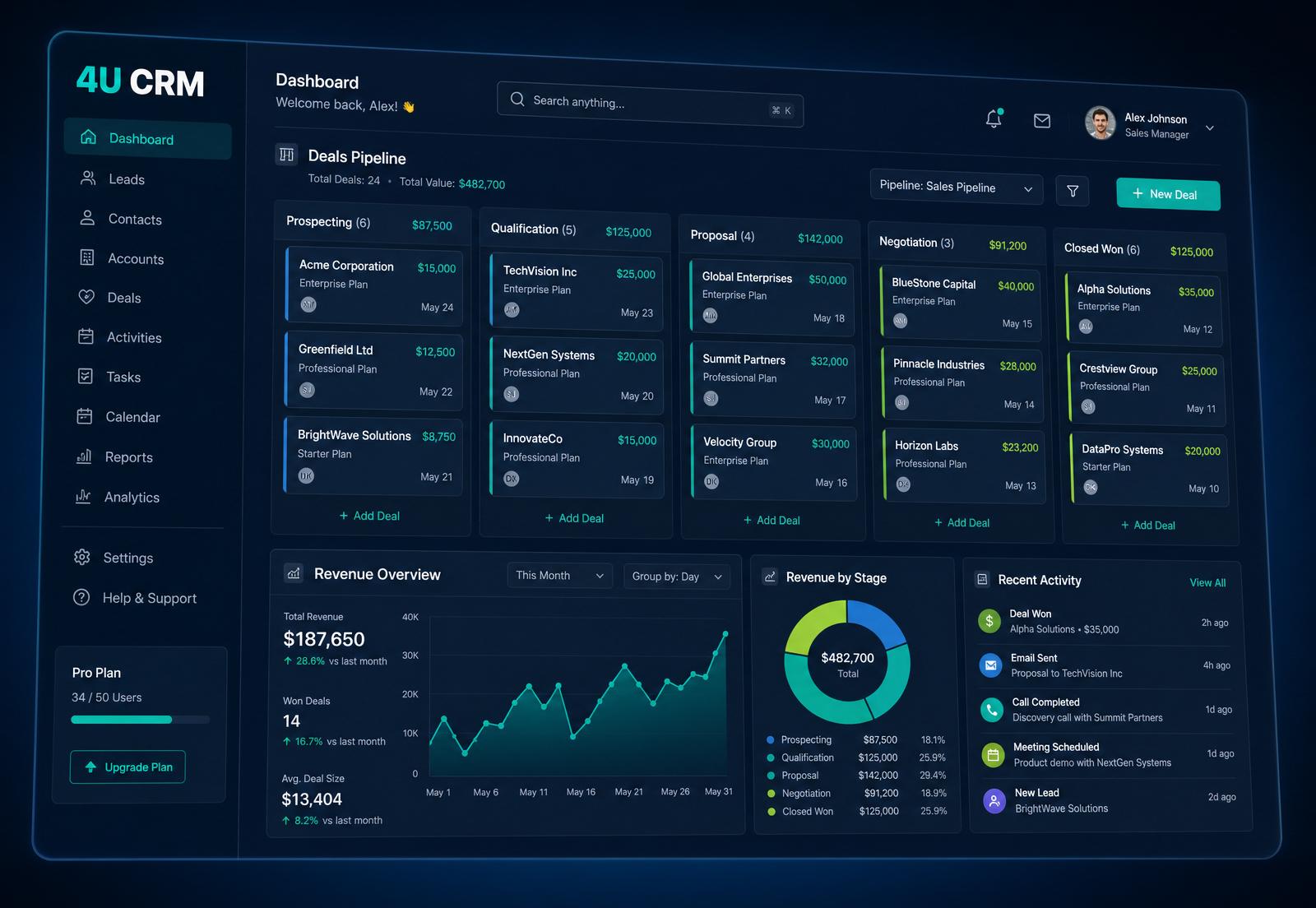
Task: Click the Help & Support question icon
Action: [81, 597]
